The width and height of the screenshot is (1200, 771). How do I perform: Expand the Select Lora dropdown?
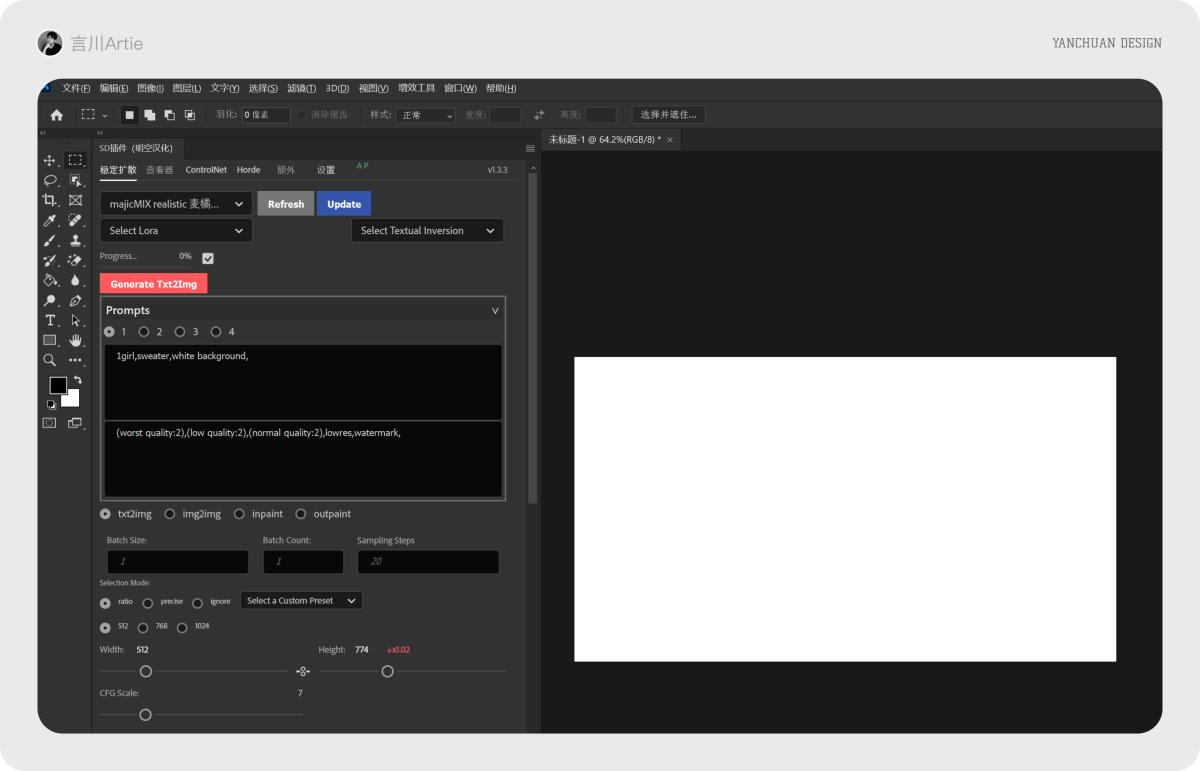click(x=175, y=230)
